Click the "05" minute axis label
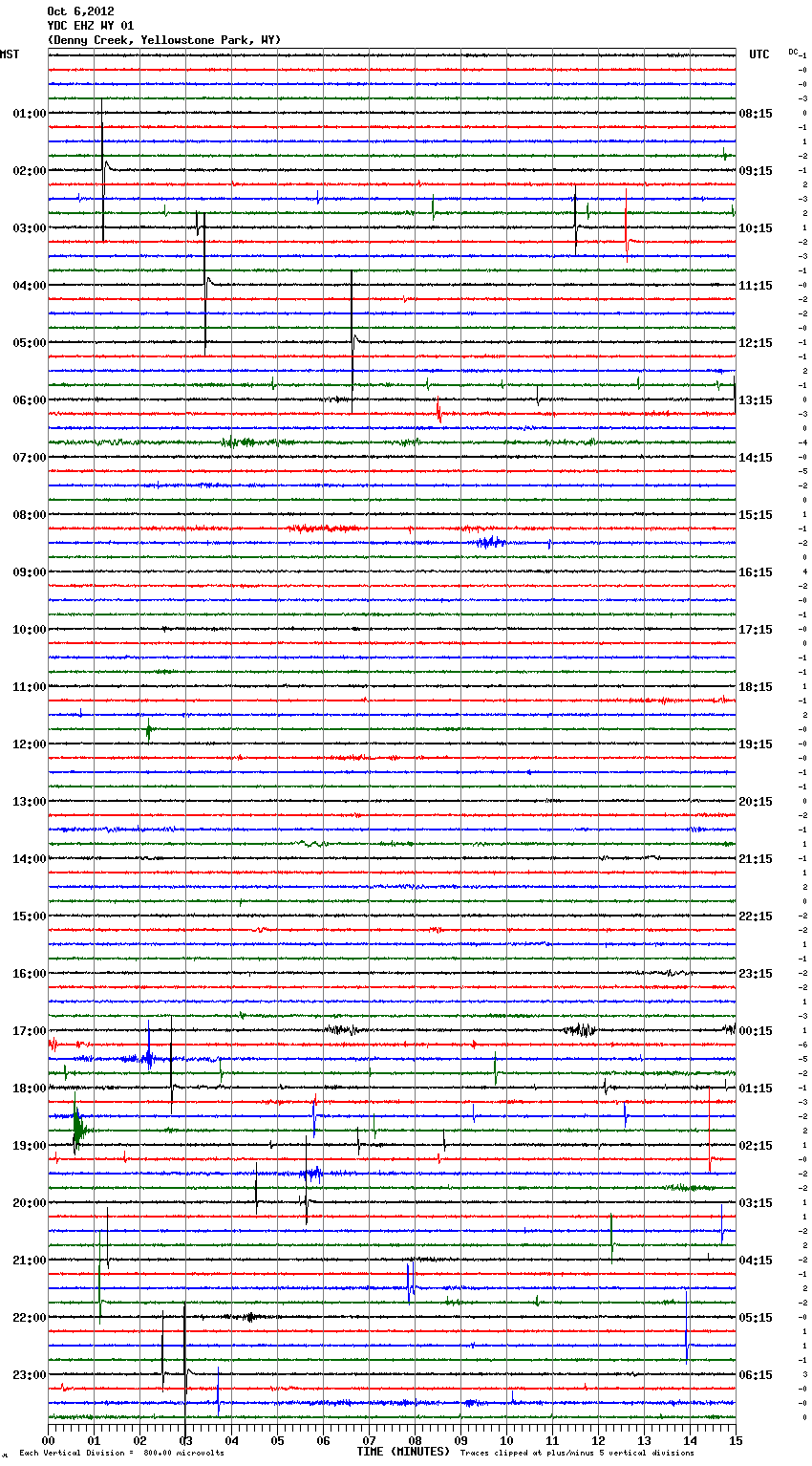This screenshot has width=812, height=1466. [x=277, y=1440]
